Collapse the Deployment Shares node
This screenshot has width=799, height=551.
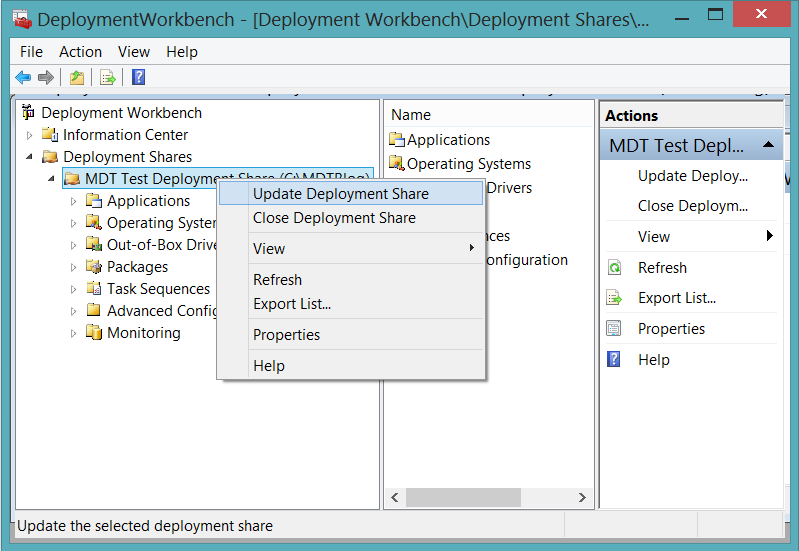[x=30, y=157]
